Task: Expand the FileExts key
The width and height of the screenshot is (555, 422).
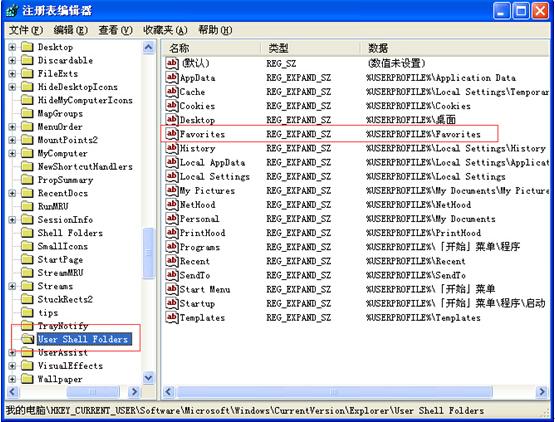Action: [x=12, y=74]
